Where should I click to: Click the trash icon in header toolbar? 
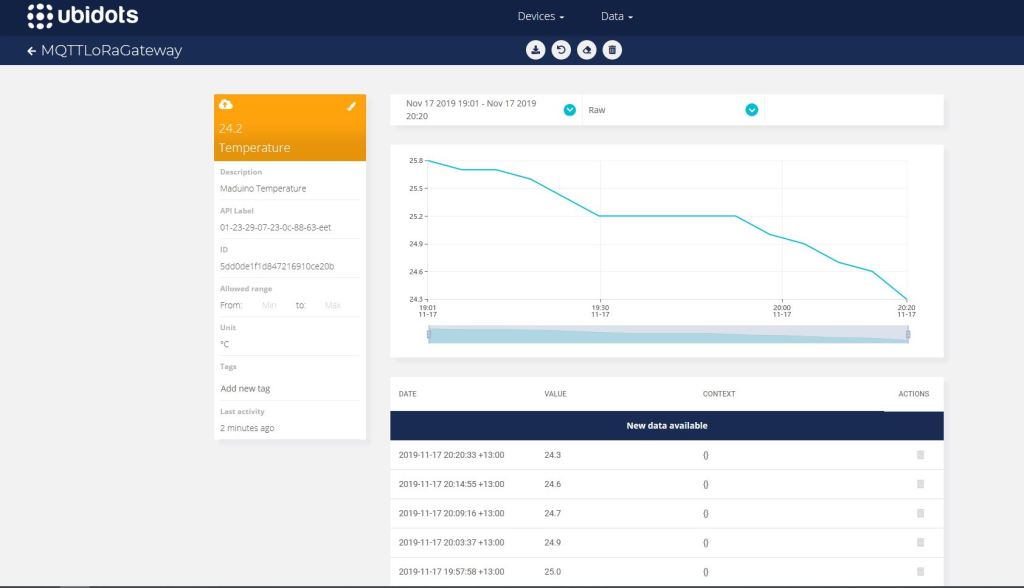click(612, 50)
